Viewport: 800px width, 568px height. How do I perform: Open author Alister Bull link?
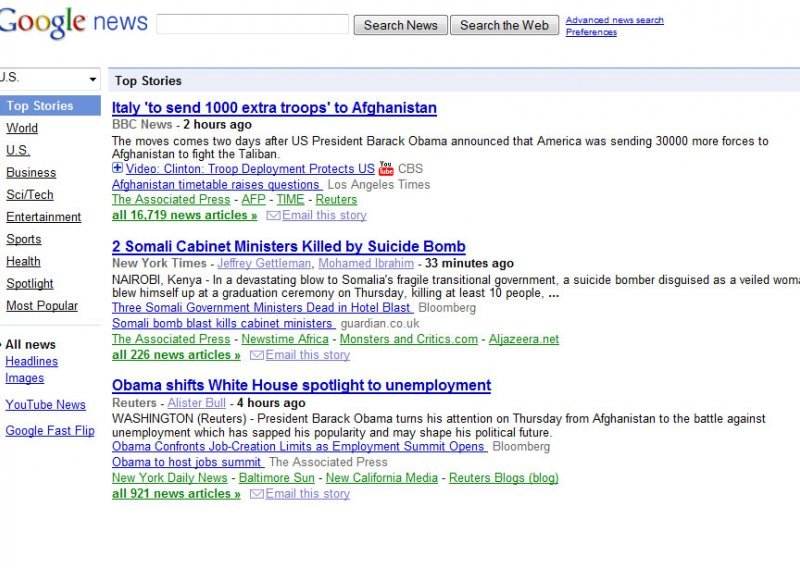click(196, 403)
